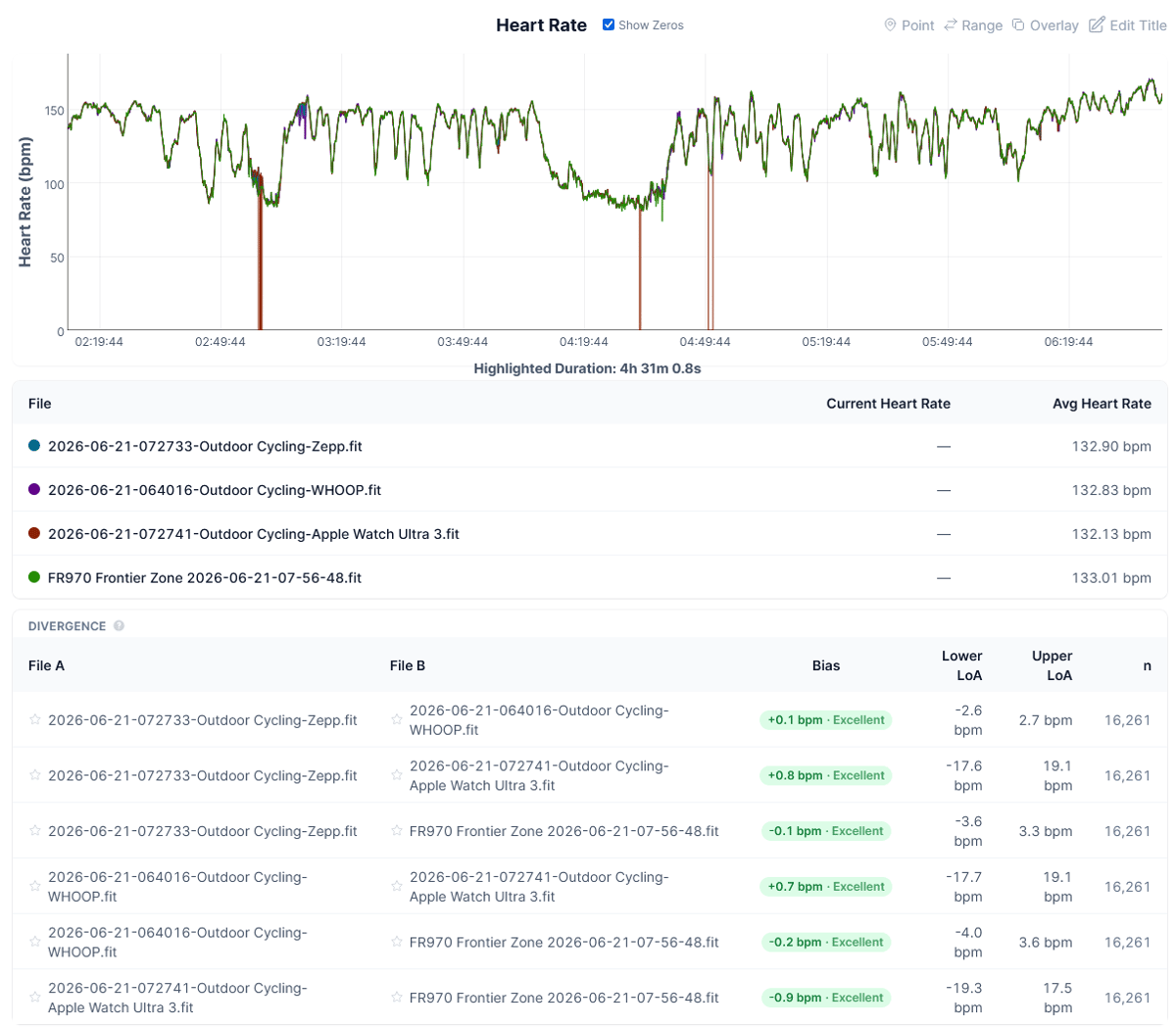The height and width of the screenshot is (1028, 1176).
Task: Star File B FR970 in the -0.2 bpm row
Action: pyautogui.click(x=397, y=942)
